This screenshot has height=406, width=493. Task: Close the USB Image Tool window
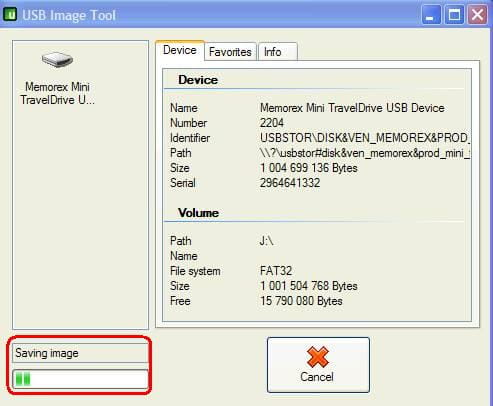point(477,15)
